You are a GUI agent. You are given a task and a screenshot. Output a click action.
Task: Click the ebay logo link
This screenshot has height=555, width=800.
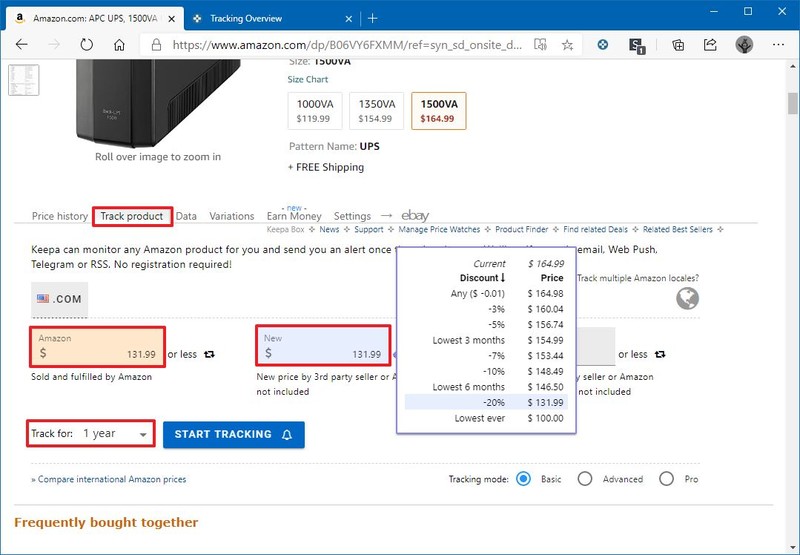pos(415,216)
